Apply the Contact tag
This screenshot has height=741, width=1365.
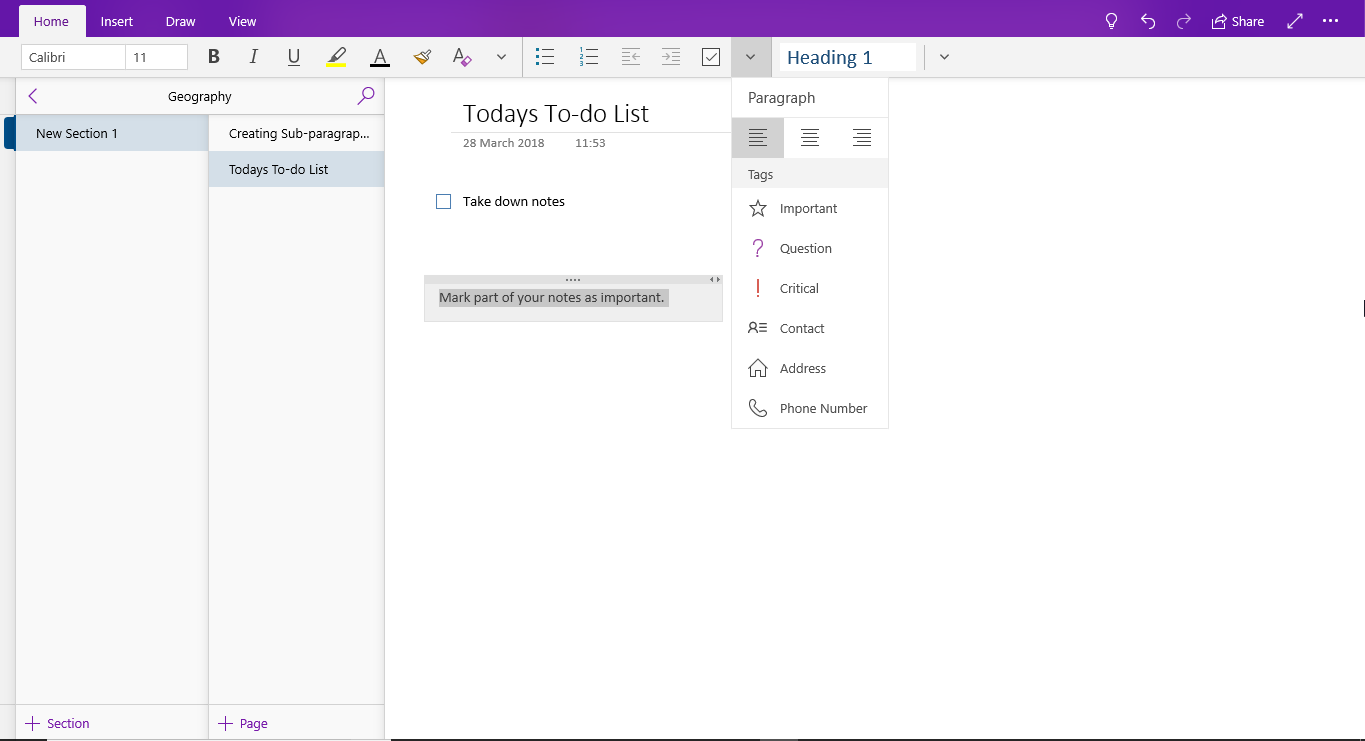tap(810, 328)
